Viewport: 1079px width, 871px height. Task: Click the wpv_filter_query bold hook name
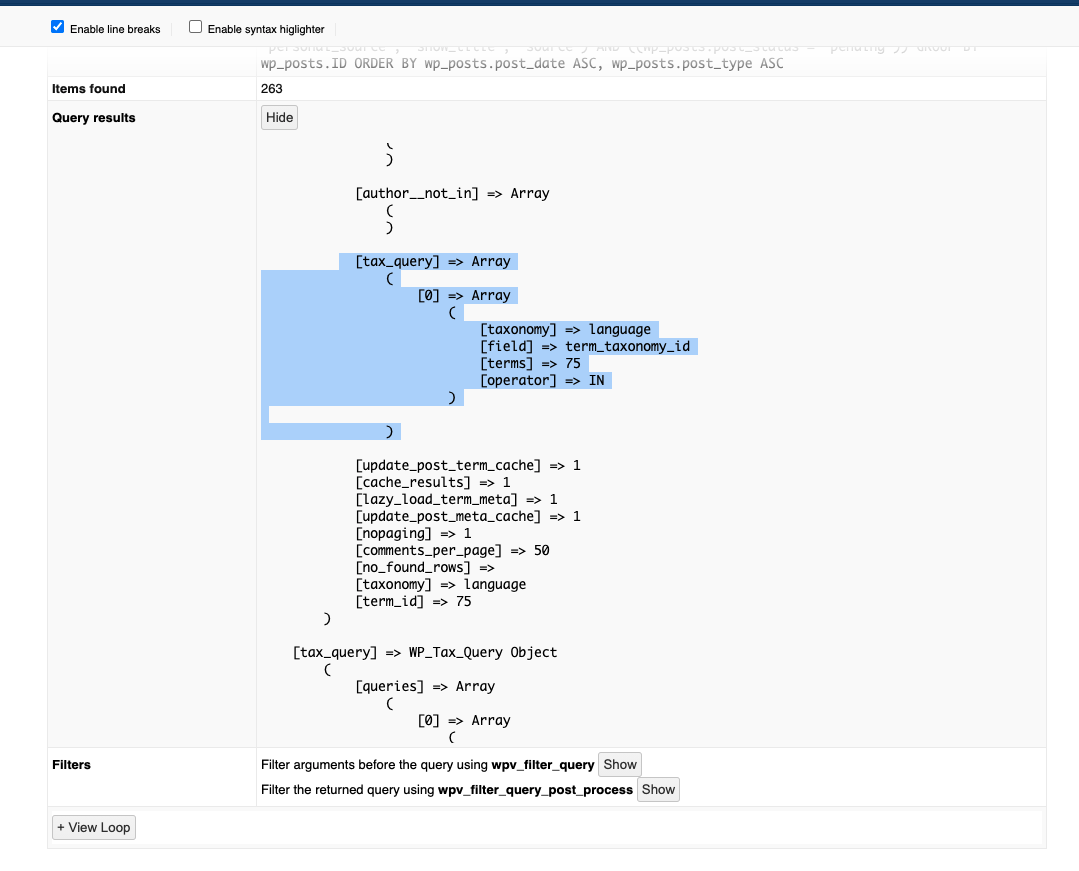(542, 764)
